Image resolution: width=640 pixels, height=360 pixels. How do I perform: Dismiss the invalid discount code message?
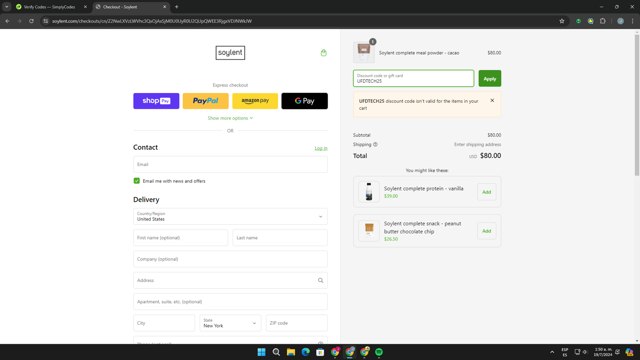tap(492, 100)
